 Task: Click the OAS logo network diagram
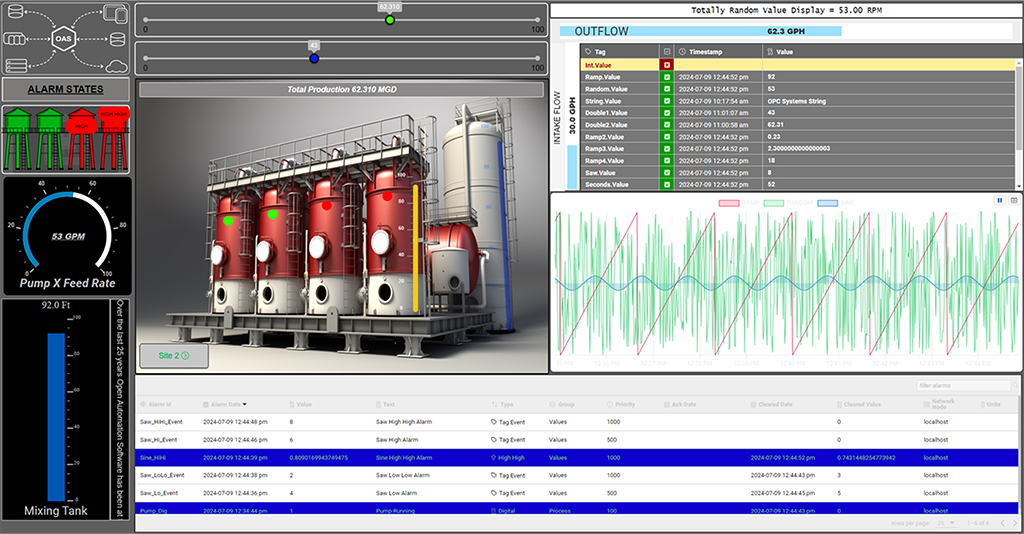click(x=66, y=38)
